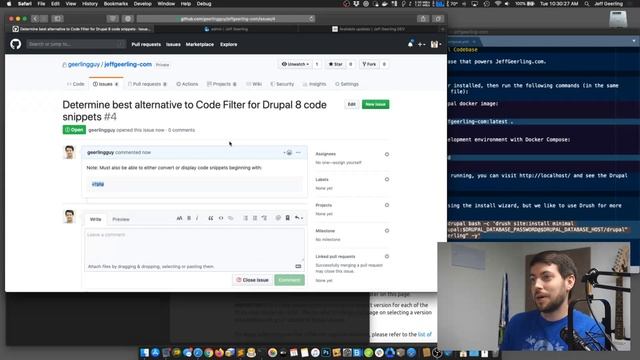Expand the plus create-new menu
Viewport: 640px width, 360px height.
421,44
